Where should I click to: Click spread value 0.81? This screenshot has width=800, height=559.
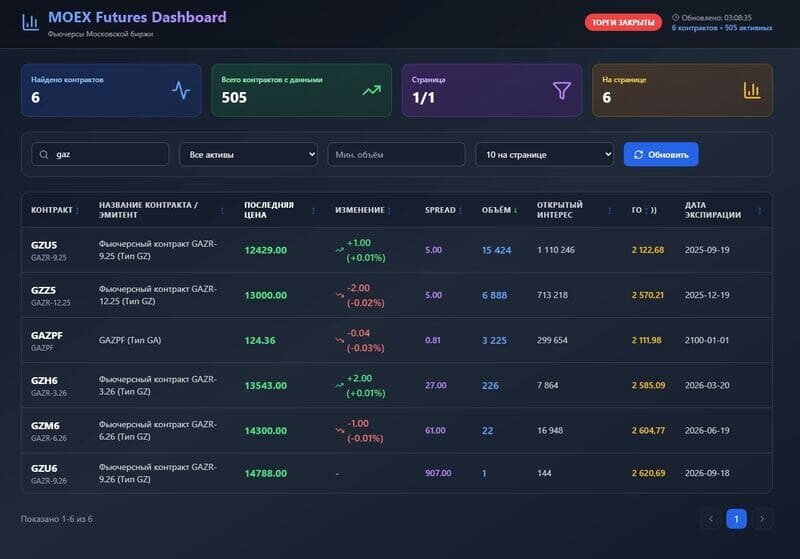pos(433,340)
